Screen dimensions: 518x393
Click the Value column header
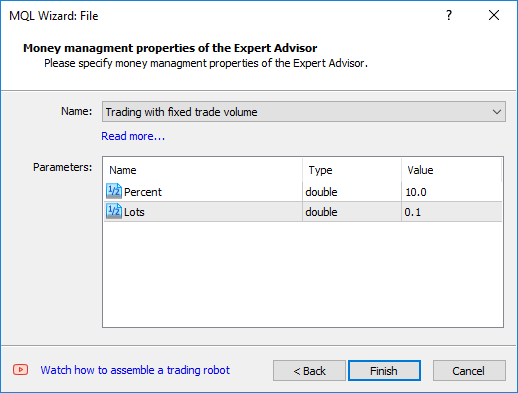(452, 170)
